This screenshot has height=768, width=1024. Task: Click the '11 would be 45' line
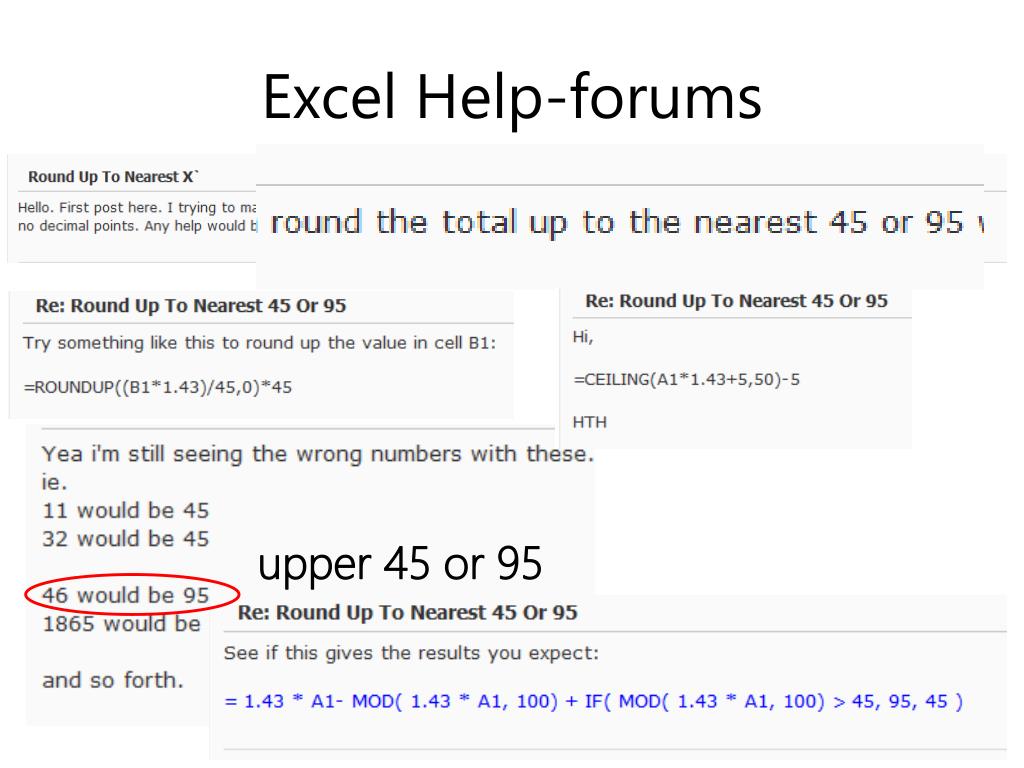pos(125,511)
